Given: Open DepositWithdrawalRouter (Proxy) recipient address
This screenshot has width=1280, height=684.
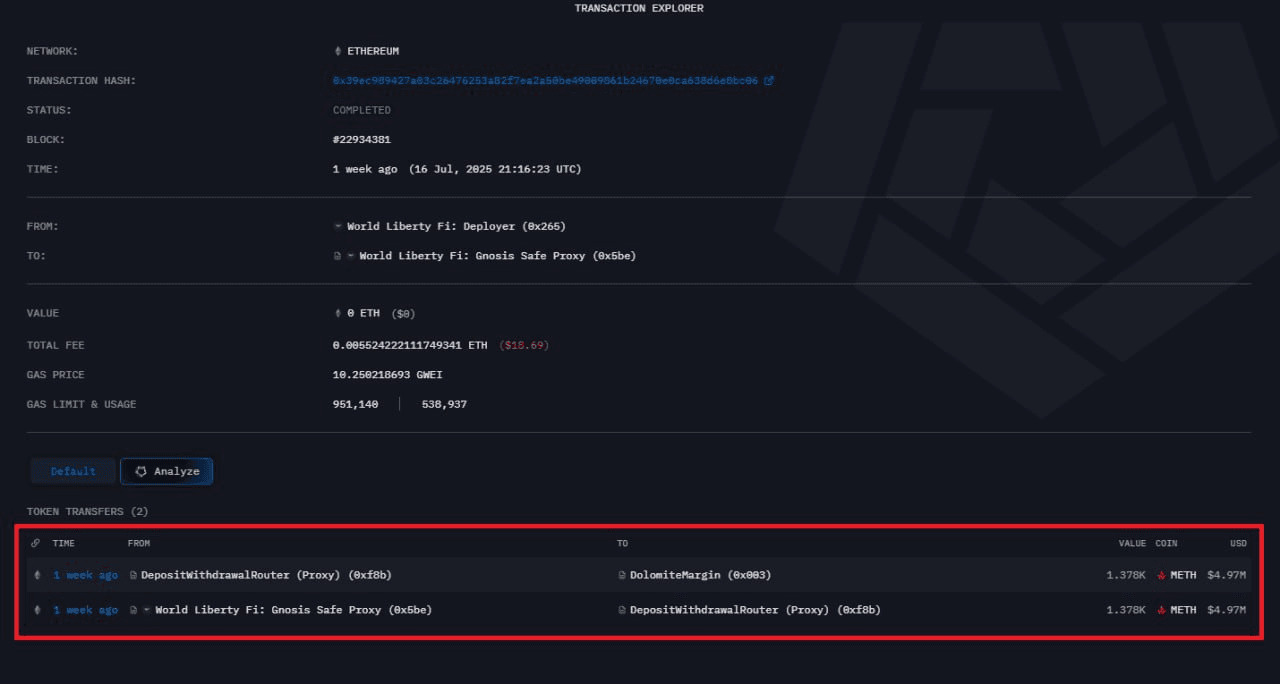Looking at the screenshot, I should point(755,610).
